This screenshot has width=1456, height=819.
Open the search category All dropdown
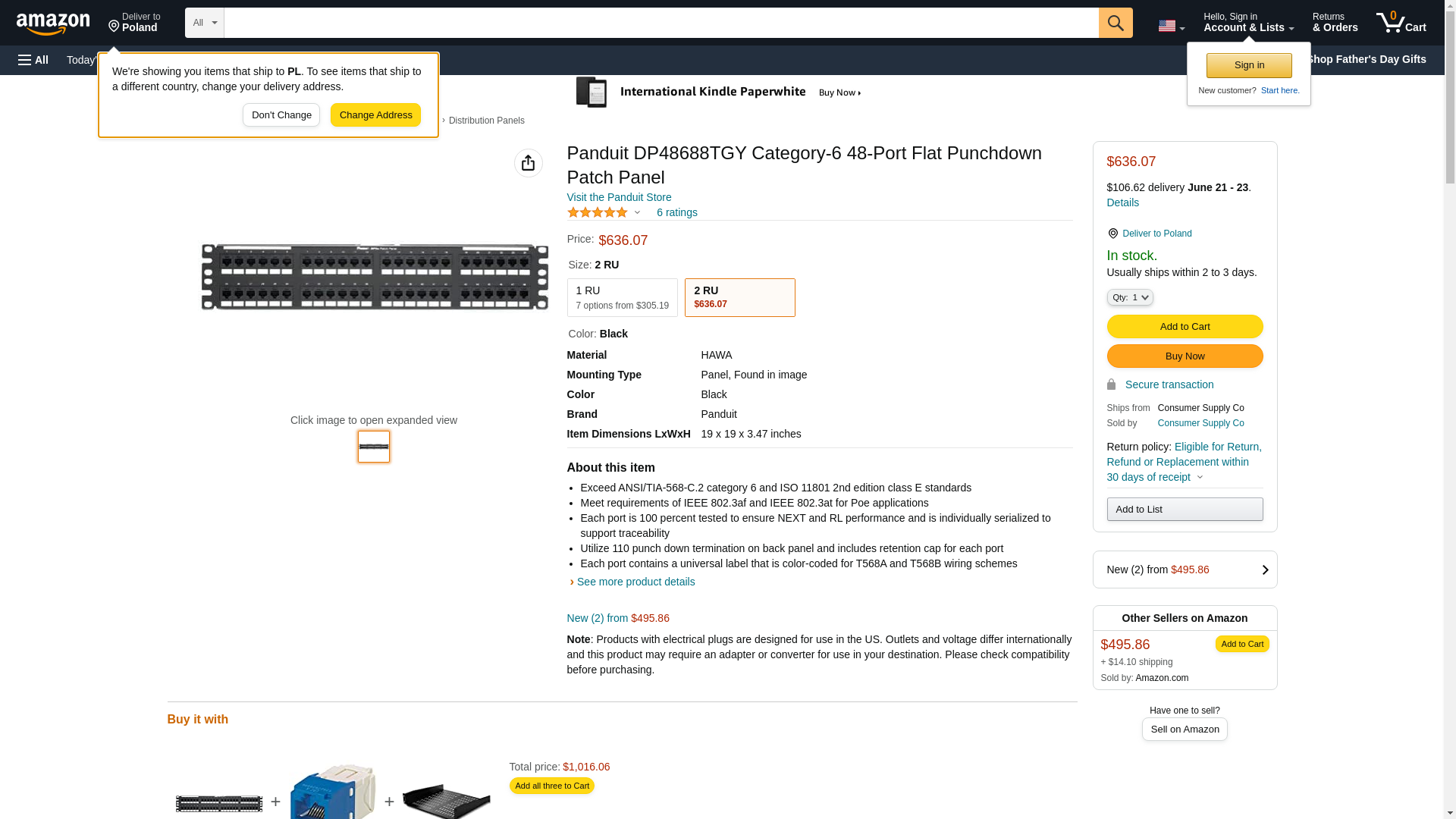point(204,23)
